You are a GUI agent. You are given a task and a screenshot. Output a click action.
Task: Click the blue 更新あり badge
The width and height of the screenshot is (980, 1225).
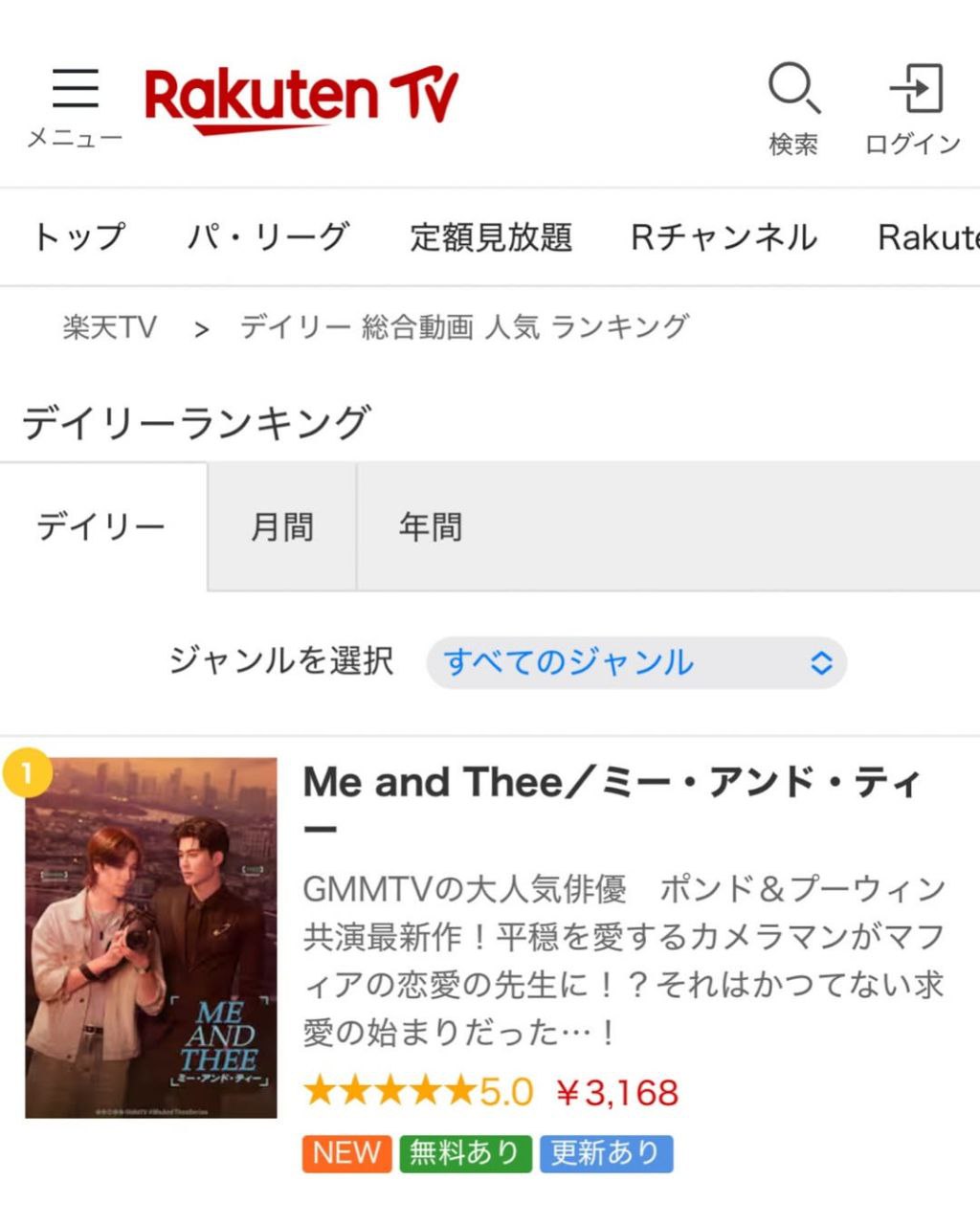(606, 1153)
